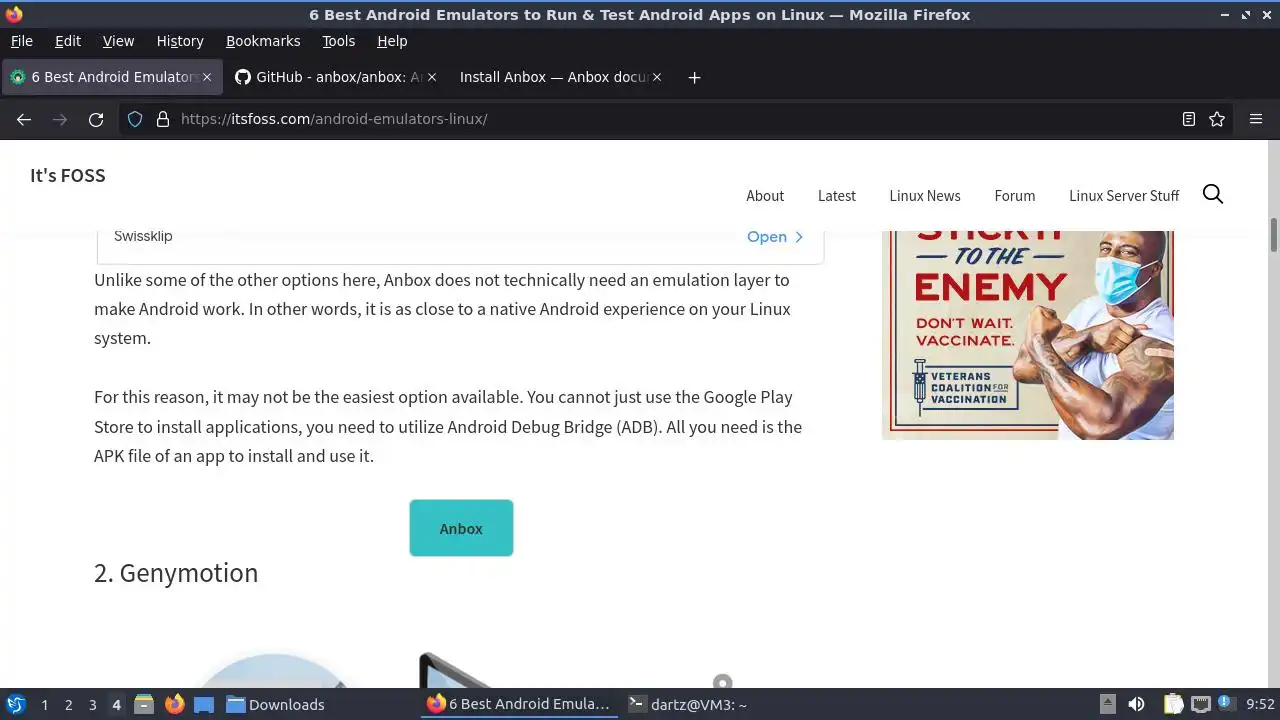Close the Install Anbox tab
Image resolution: width=1280 pixels, height=720 pixels.
coord(656,77)
